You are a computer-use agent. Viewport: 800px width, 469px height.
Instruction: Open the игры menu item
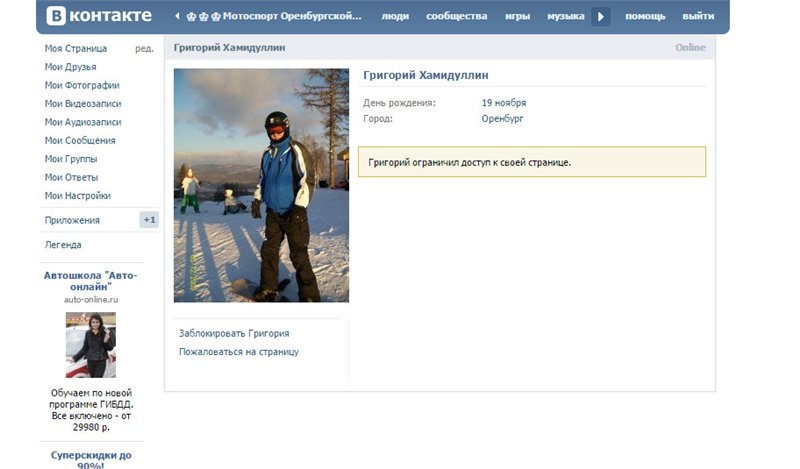coord(517,16)
